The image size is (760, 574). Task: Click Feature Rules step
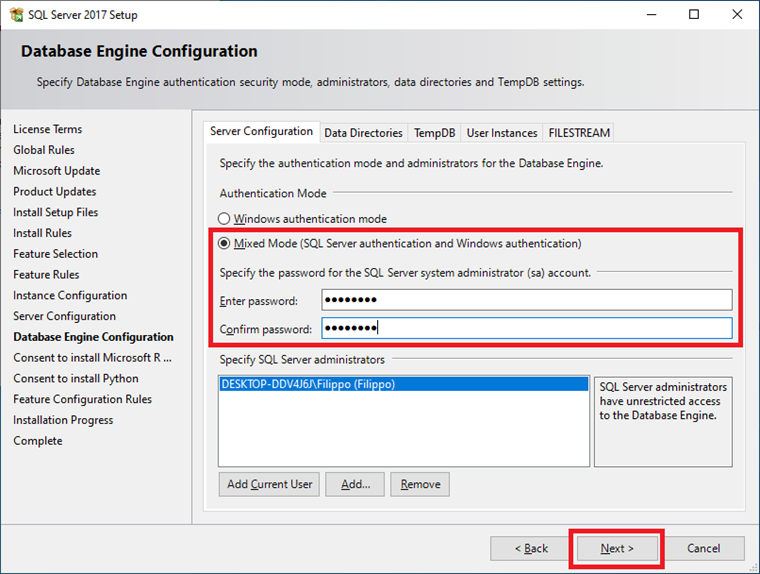click(46, 274)
